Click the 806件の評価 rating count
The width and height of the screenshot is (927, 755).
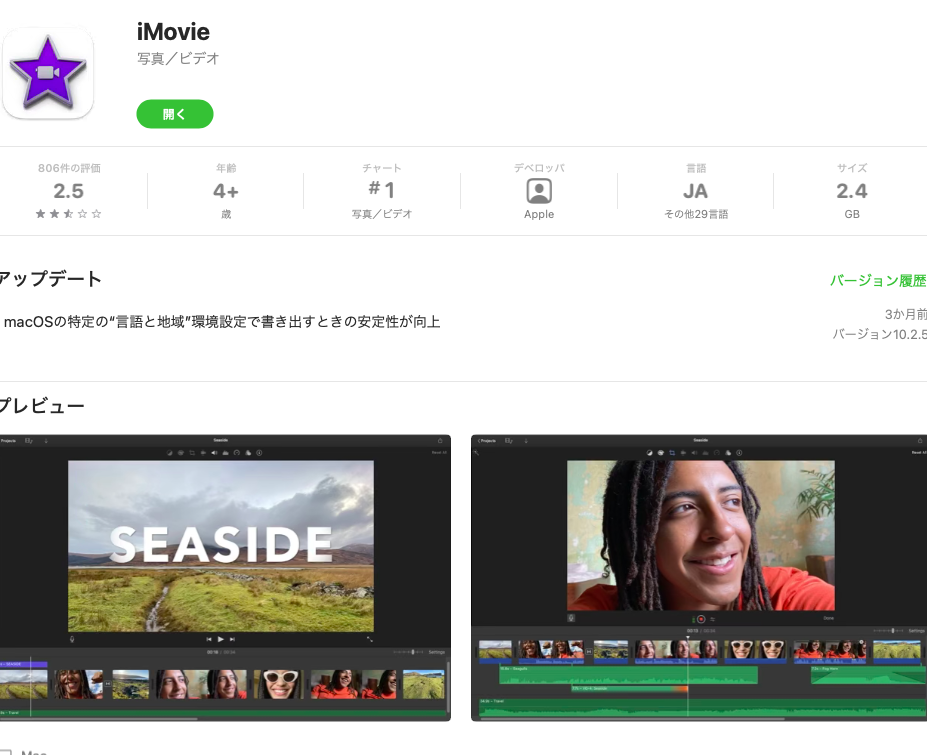point(69,169)
